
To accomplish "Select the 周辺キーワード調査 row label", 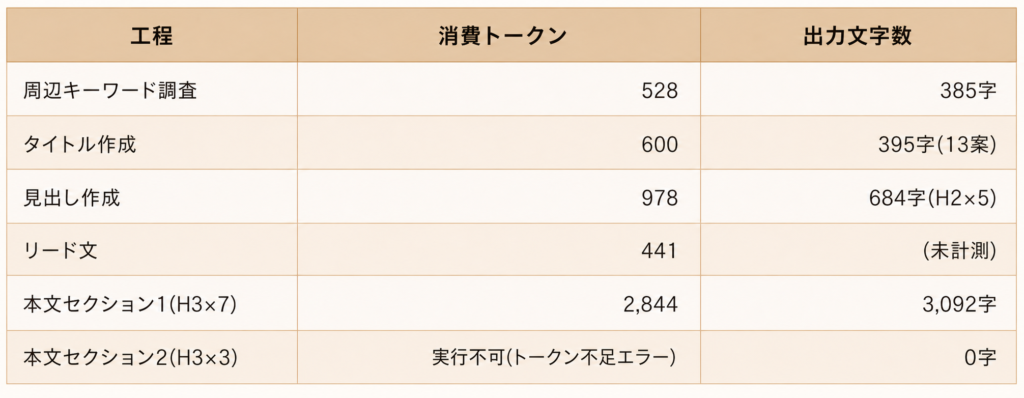I will coord(110,90).
